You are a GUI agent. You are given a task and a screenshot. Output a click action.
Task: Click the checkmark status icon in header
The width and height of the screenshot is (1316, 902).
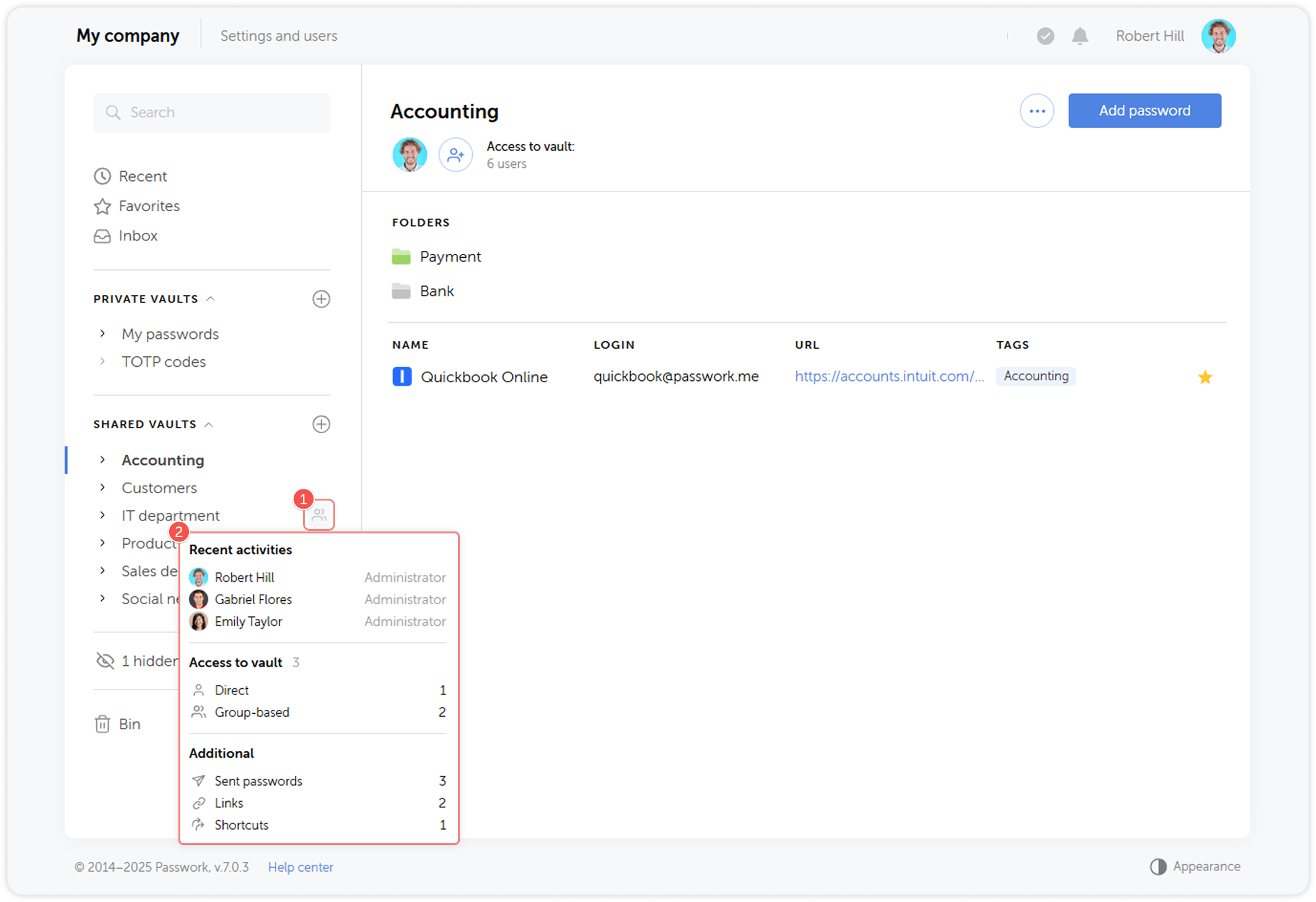(1045, 36)
